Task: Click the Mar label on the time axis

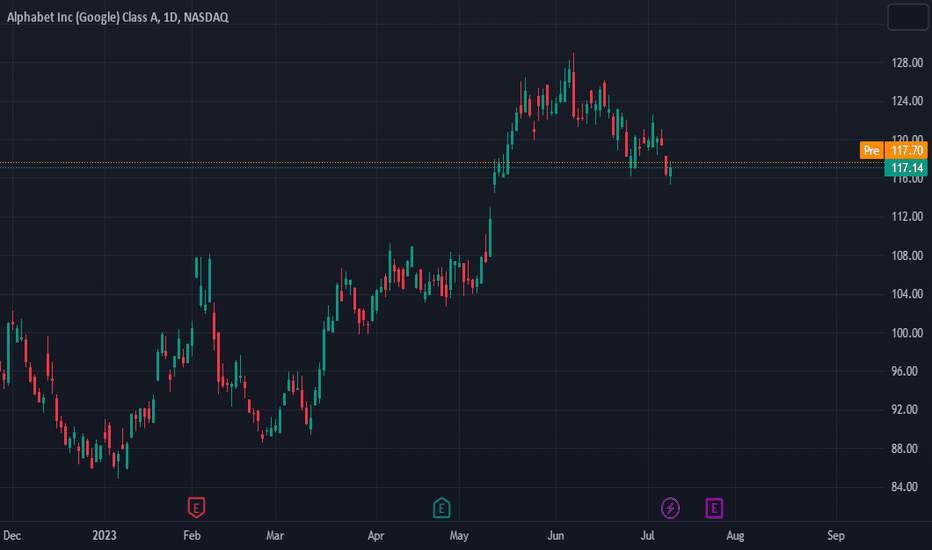Action: point(275,536)
